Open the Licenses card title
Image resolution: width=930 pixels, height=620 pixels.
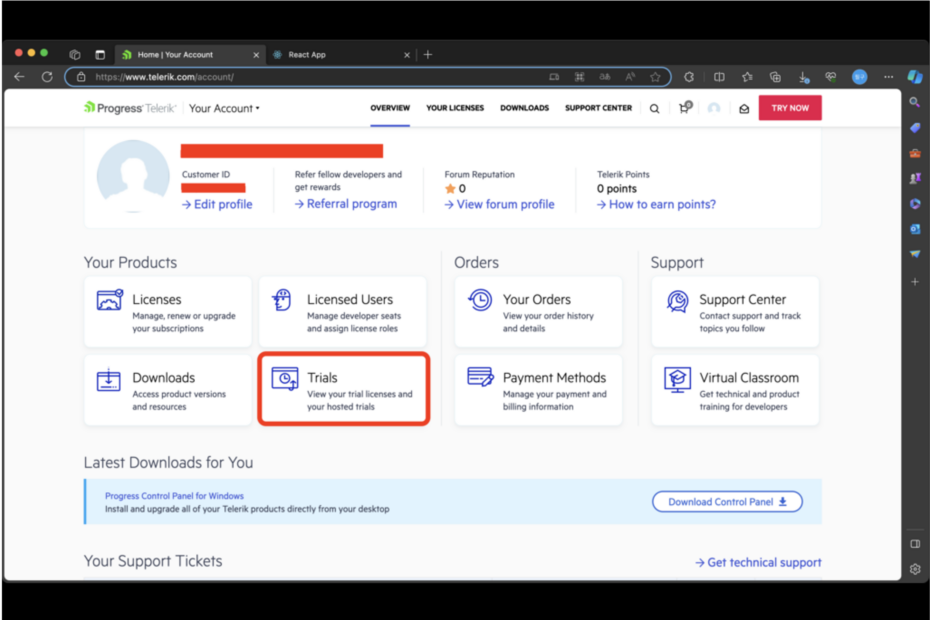pos(157,300)
